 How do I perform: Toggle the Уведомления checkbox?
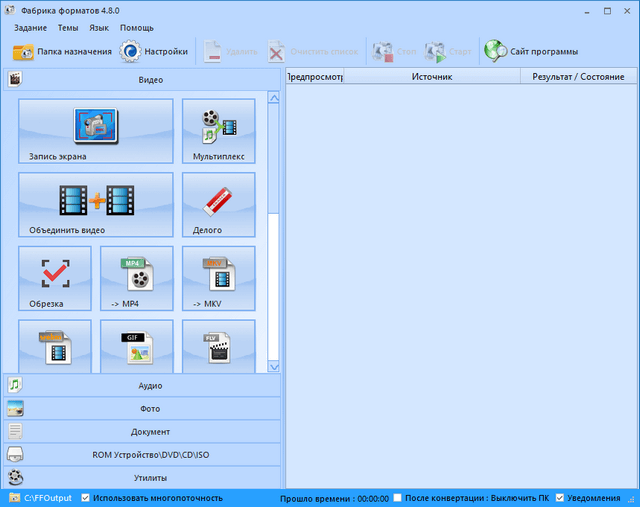pyautogui.click(x=560, y=498)
